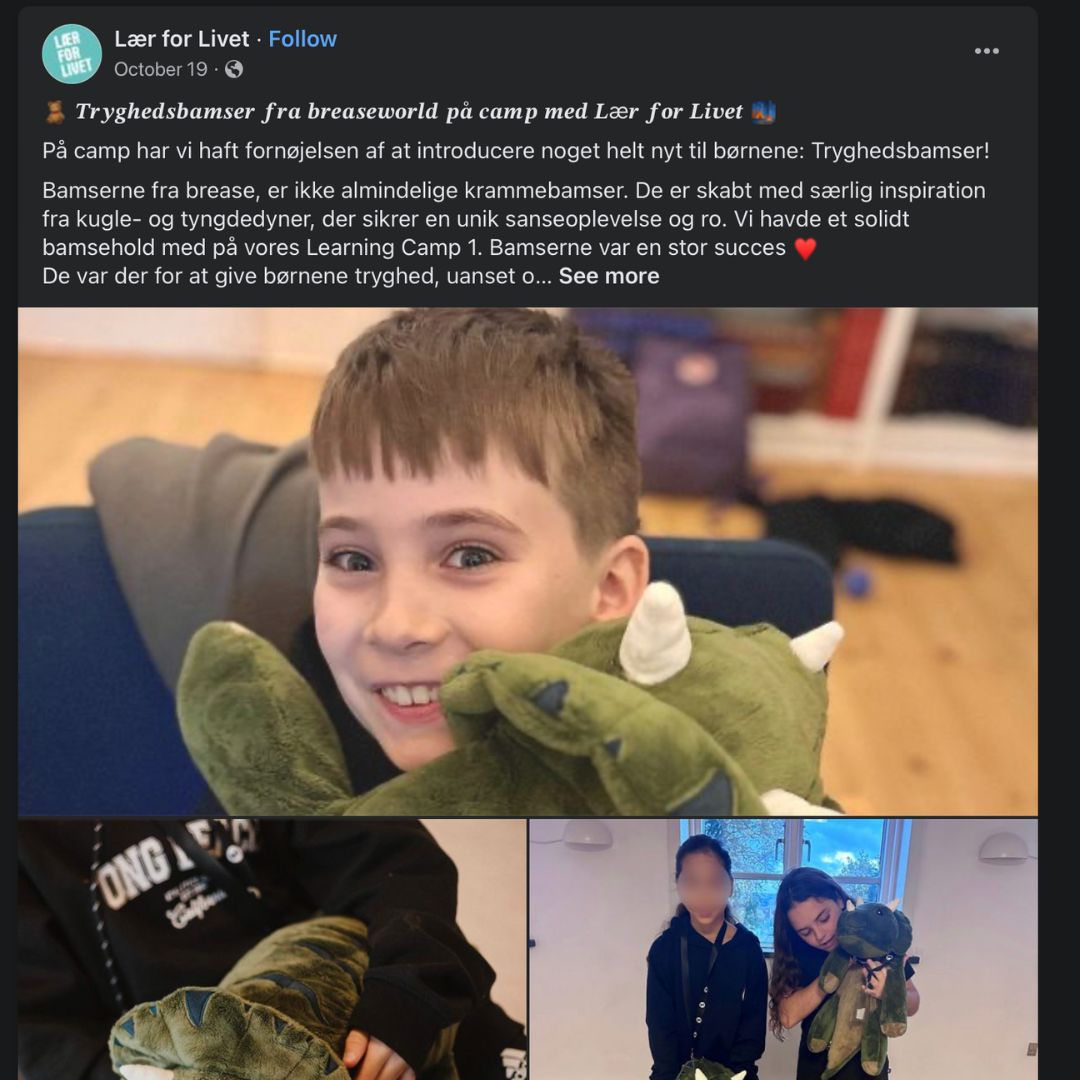Open the photo of two girls with plush
The width and height of the screenshot is (1080, 1080).
783,949
